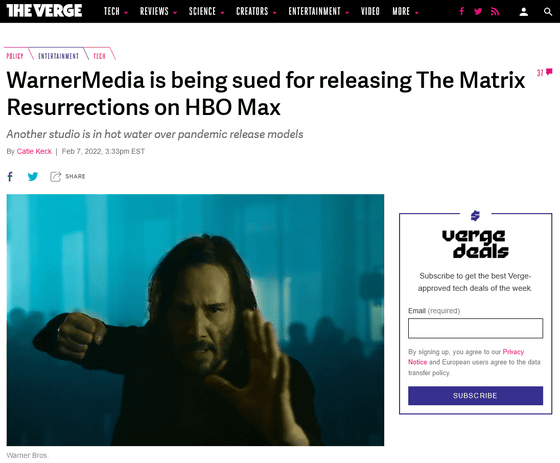The image size is (560, 463).
Task: Open The Verge Twitter icon in header
Action: point(478,11)
